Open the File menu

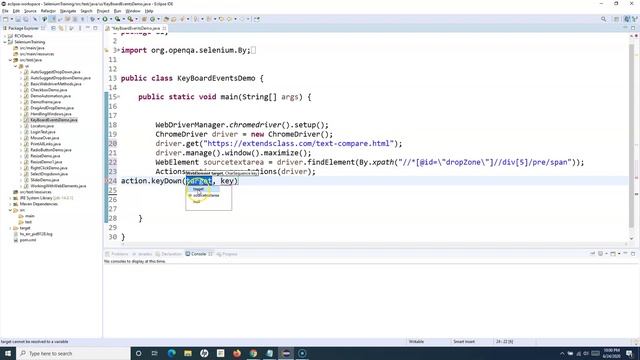[5, 11]
